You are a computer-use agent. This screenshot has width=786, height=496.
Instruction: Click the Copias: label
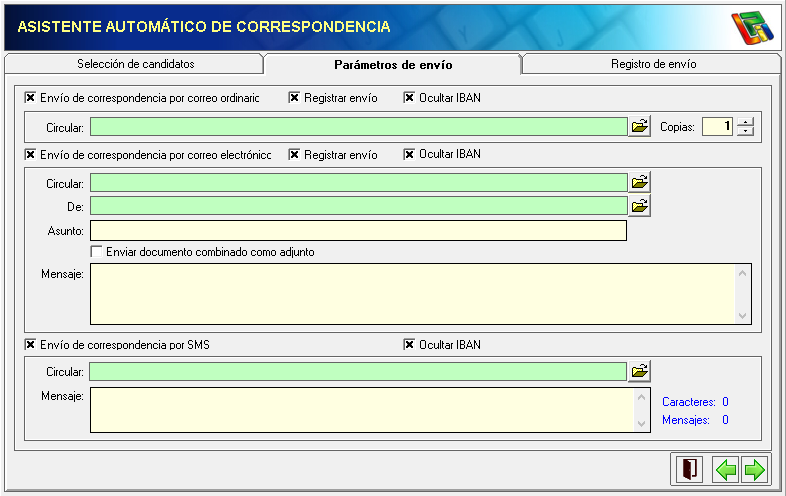click(x=677, y=127)
